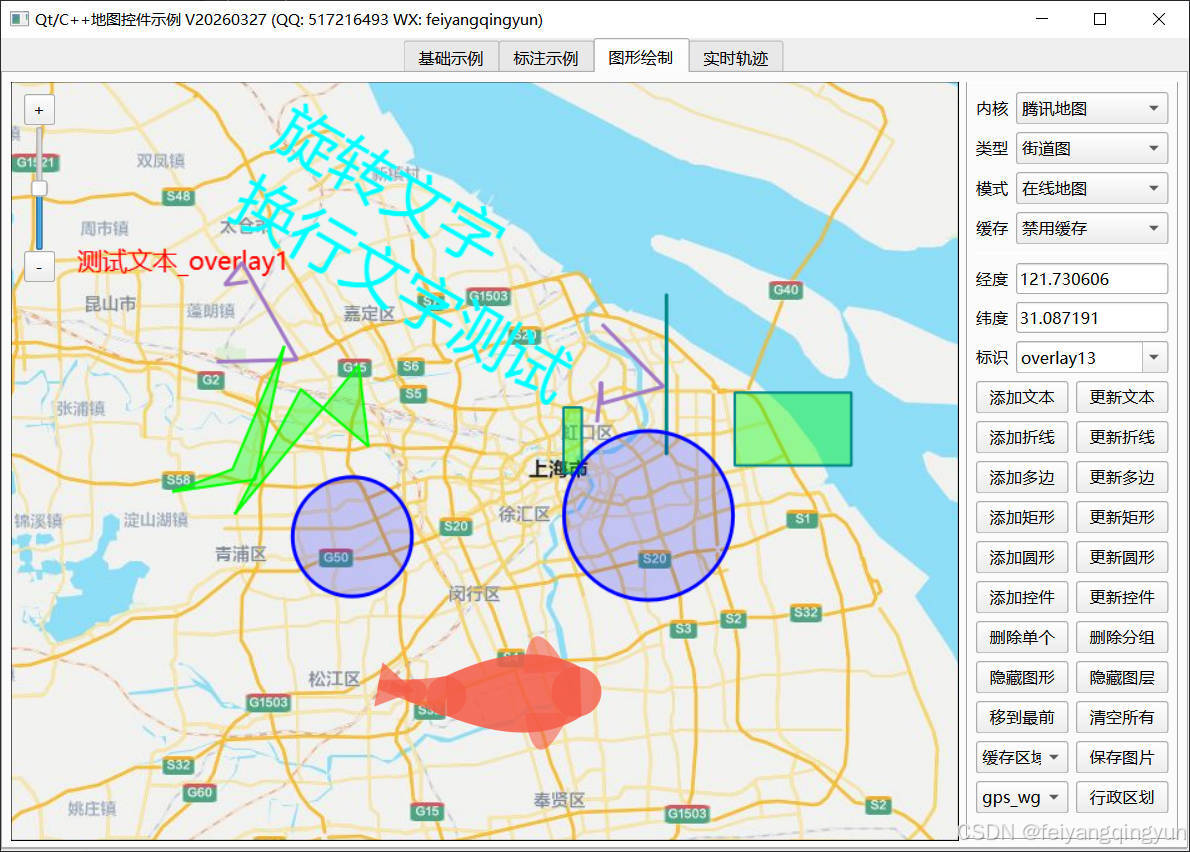Click the 添加折线 button
This screenshot has height=852, width=1190.
tap(1022, 438)
